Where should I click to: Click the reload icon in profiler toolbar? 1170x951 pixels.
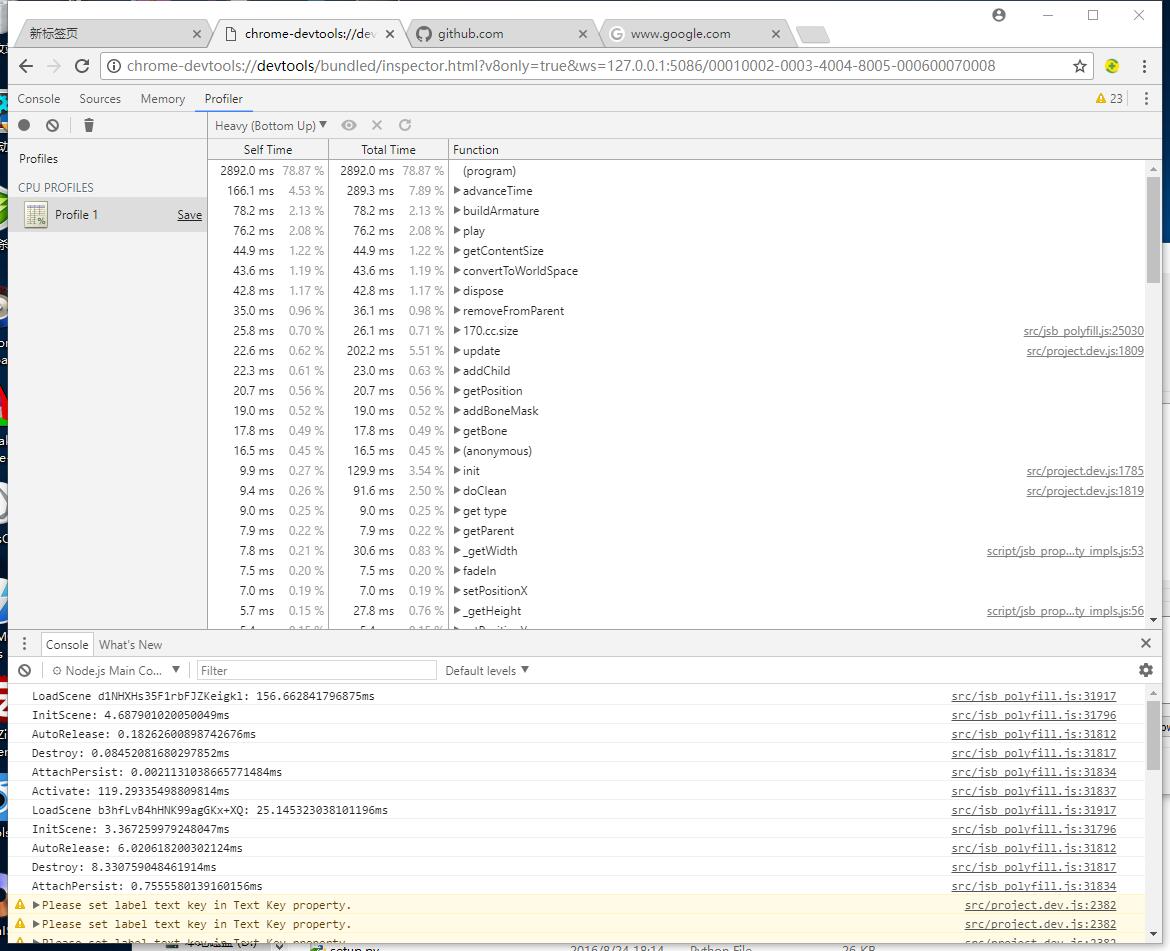[405, 125]
